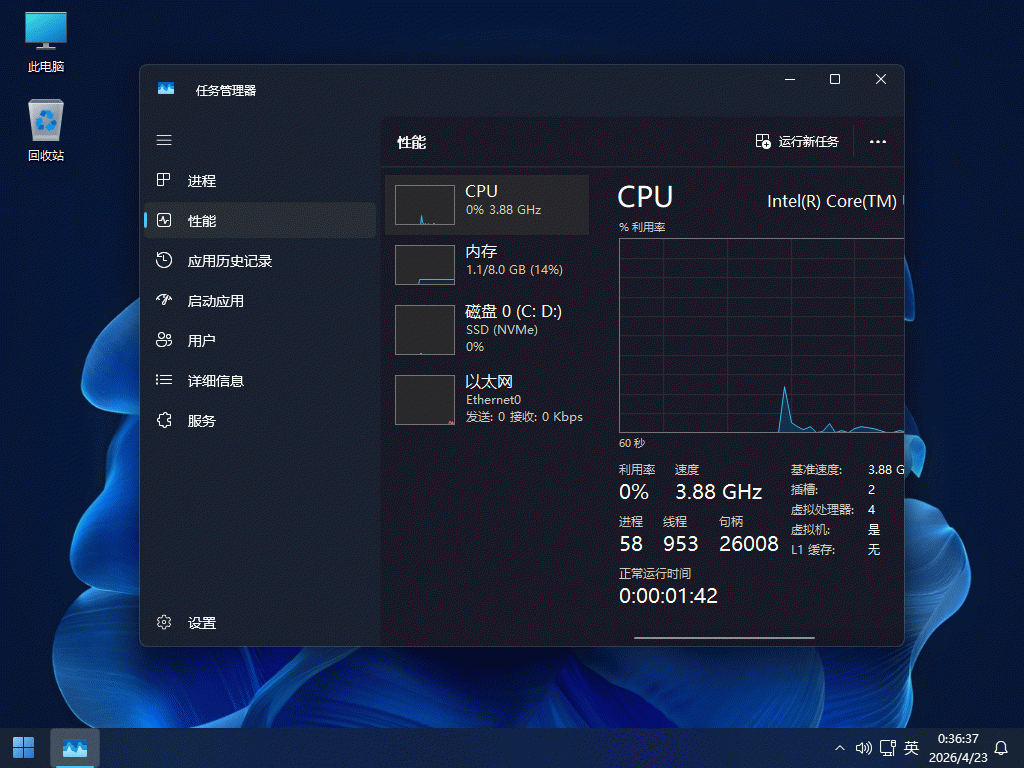Close the Task Manager window
1024x768 pixels.
tap(880, 80)
